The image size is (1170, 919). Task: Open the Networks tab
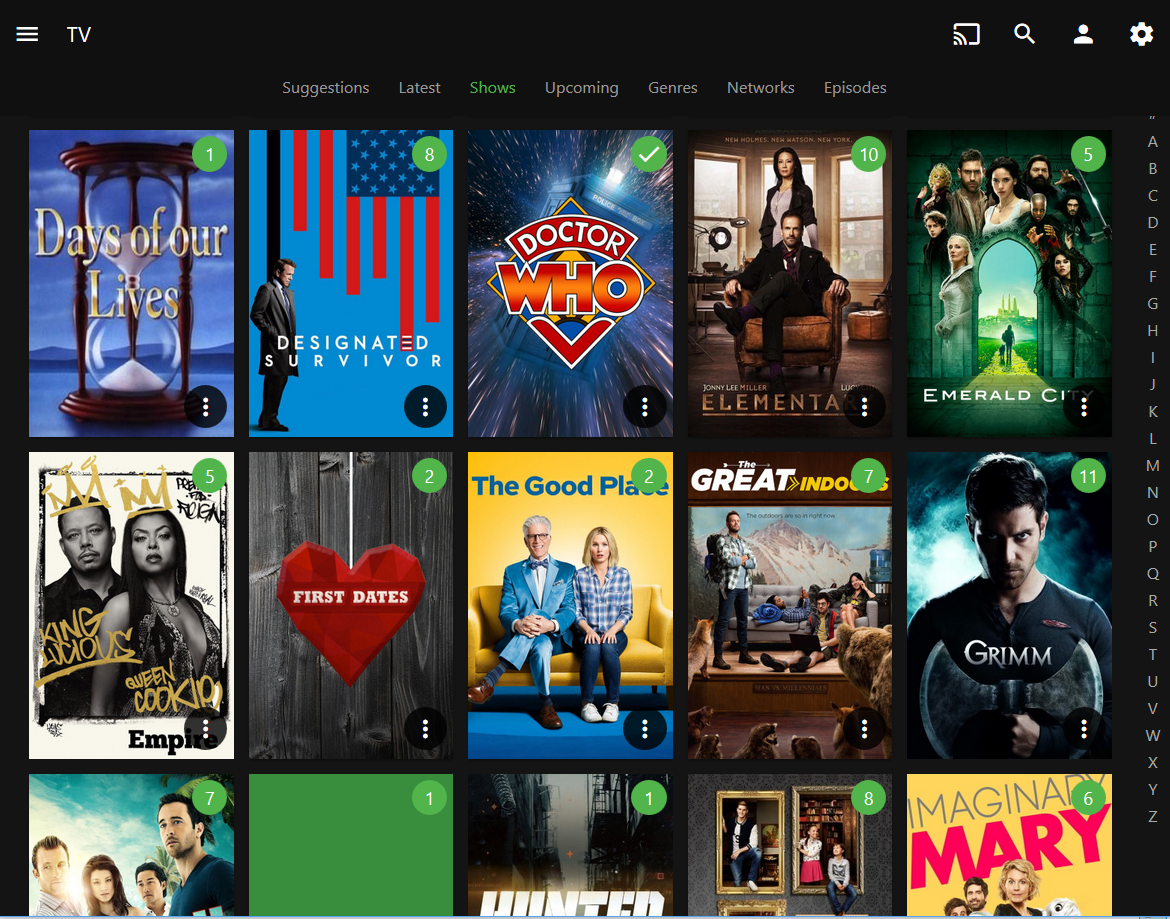(760, 88)
